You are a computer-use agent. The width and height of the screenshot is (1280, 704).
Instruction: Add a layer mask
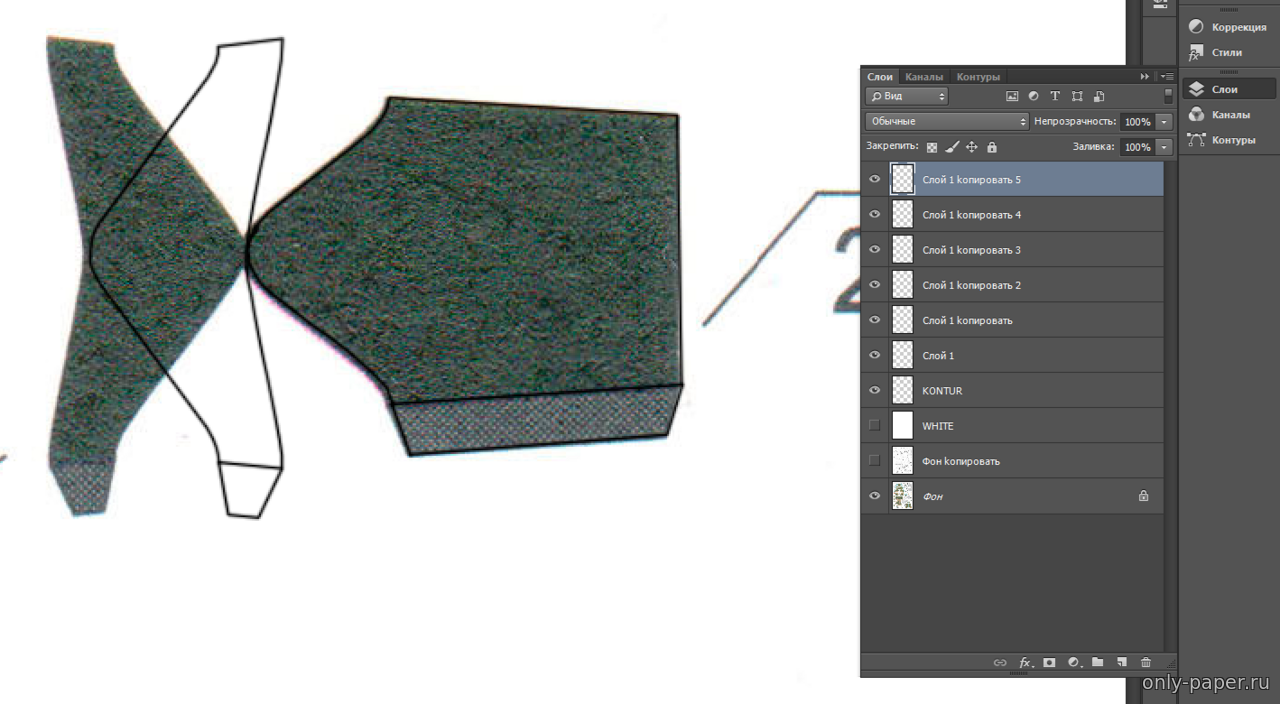(x=1049, y=662)
